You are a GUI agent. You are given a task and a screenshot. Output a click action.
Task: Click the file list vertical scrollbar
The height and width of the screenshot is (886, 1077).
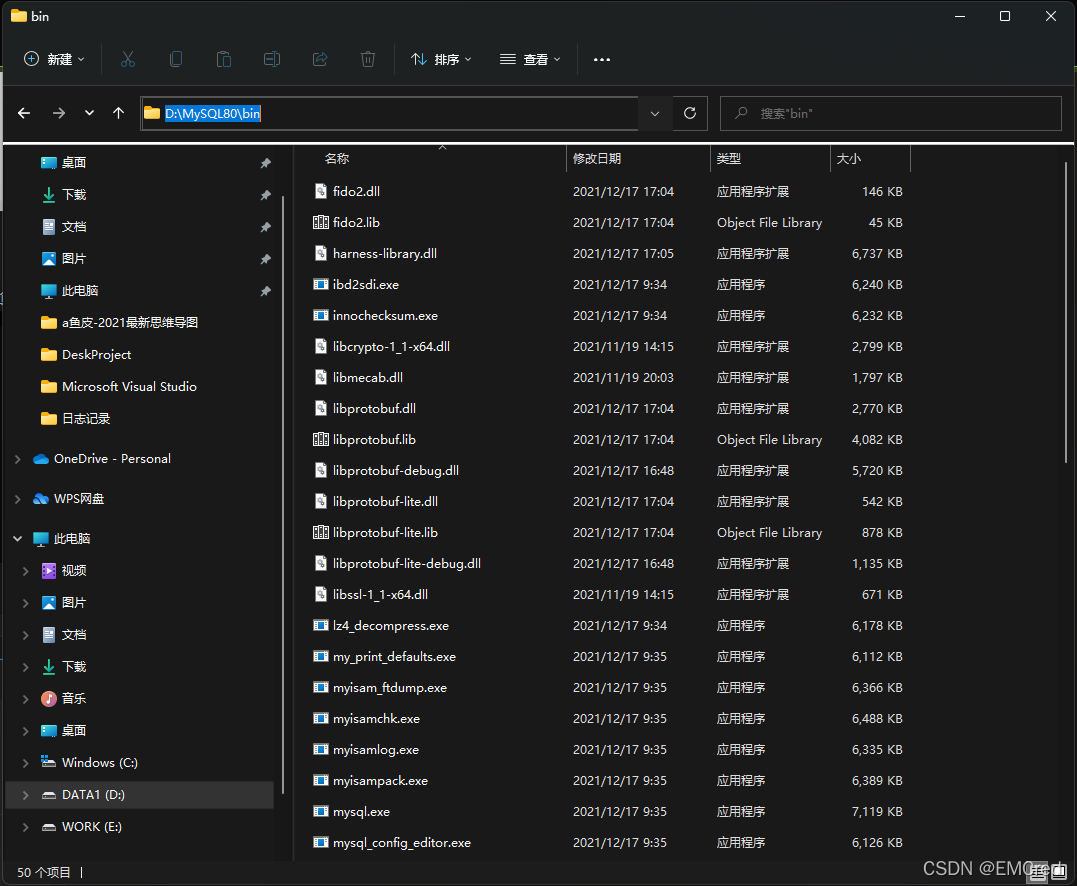pyautogui.click(x=1066, y=313)
